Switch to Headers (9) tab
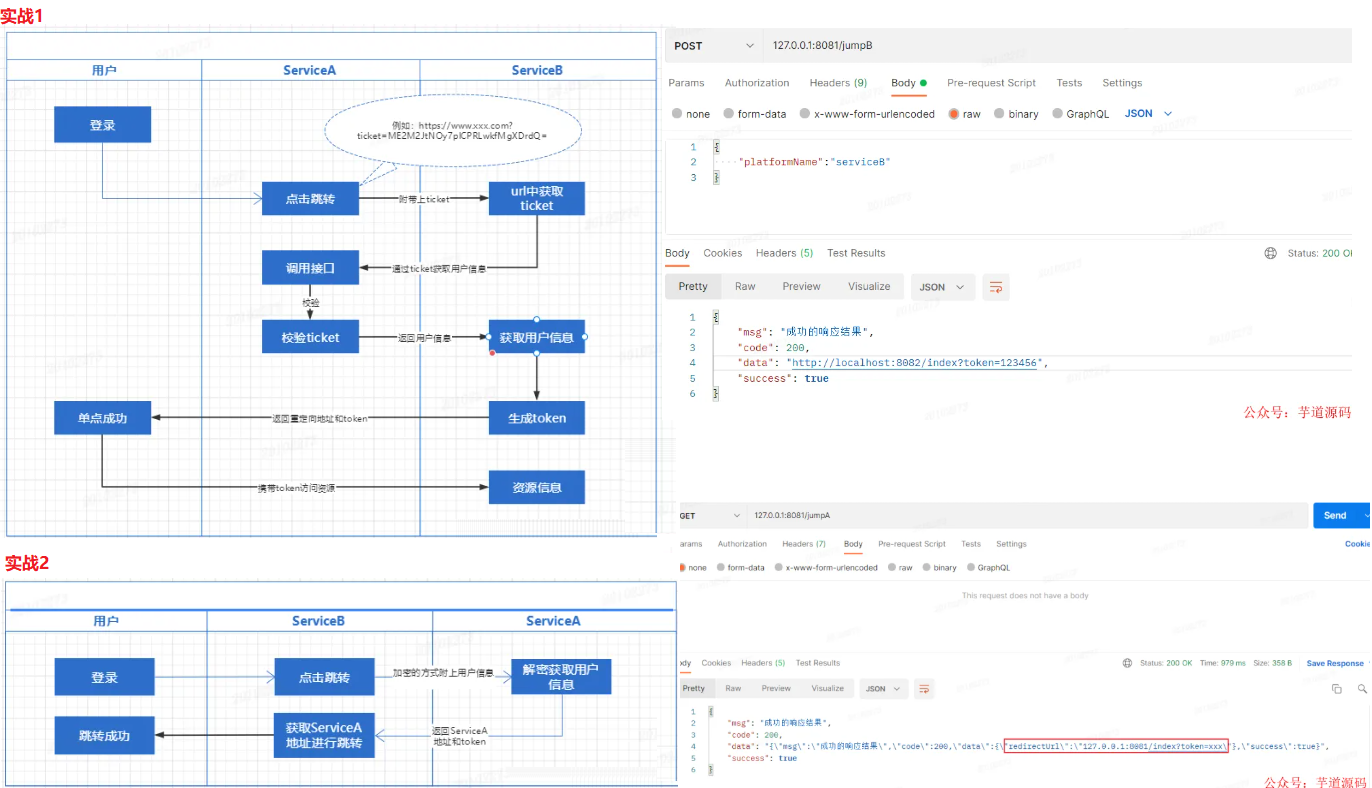Image resolution: width=1372 pixels, height=788 pixels. 838,83
